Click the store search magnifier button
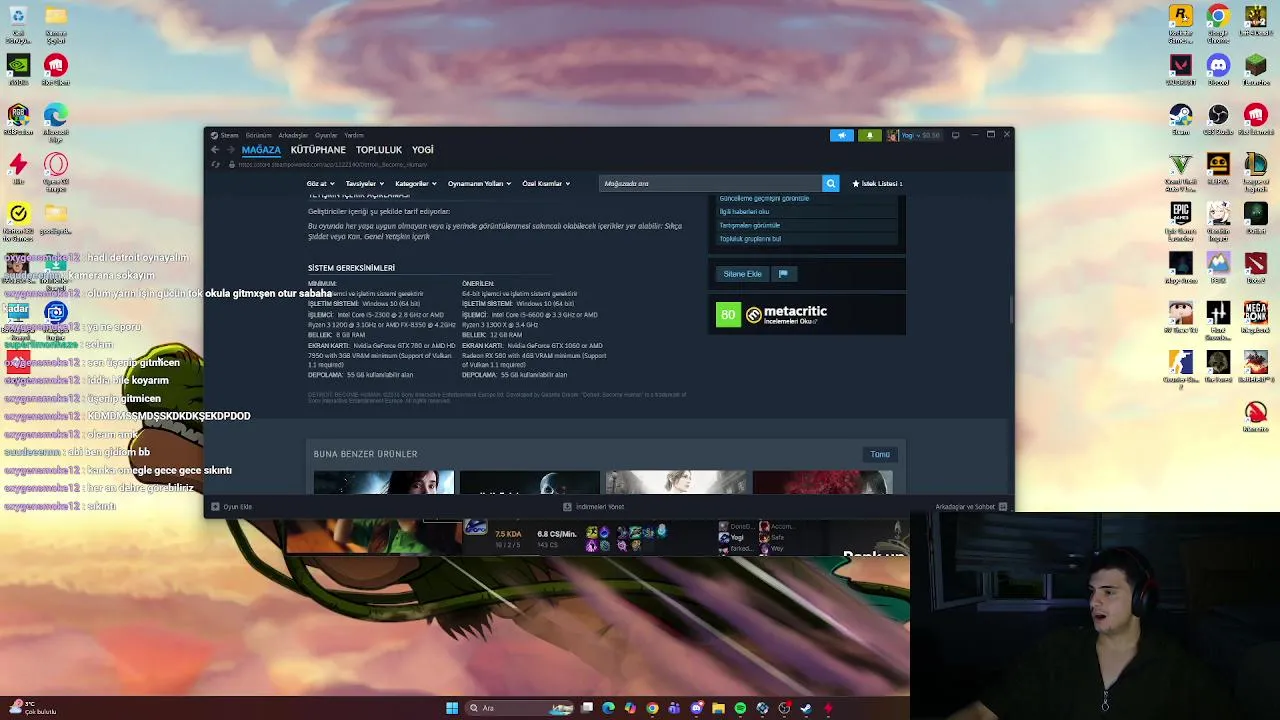1280x720 pixels. [x=830, y=183]
